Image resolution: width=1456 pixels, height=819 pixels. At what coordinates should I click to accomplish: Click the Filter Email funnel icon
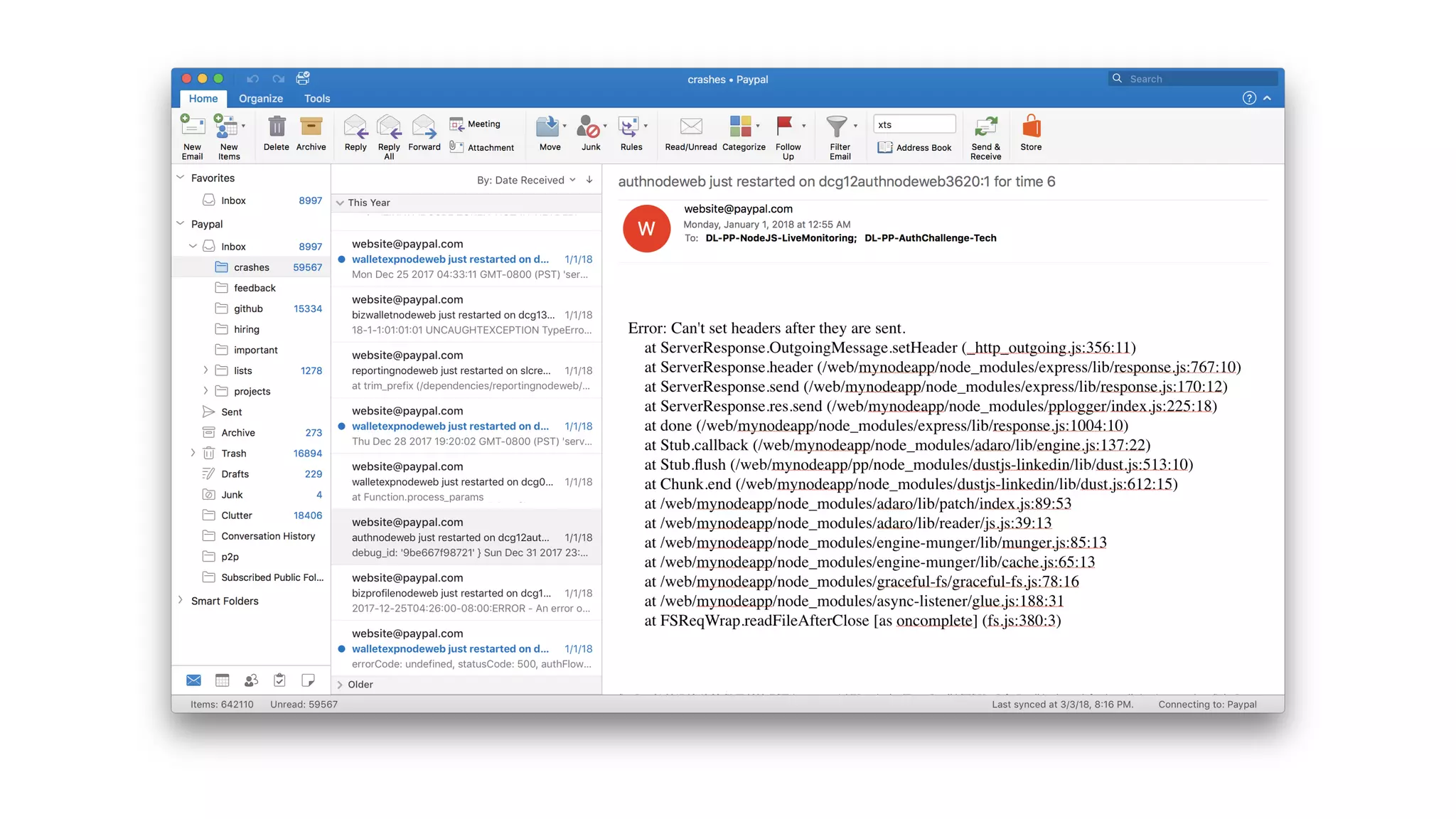pyautogui.click(x=836, y=127)
